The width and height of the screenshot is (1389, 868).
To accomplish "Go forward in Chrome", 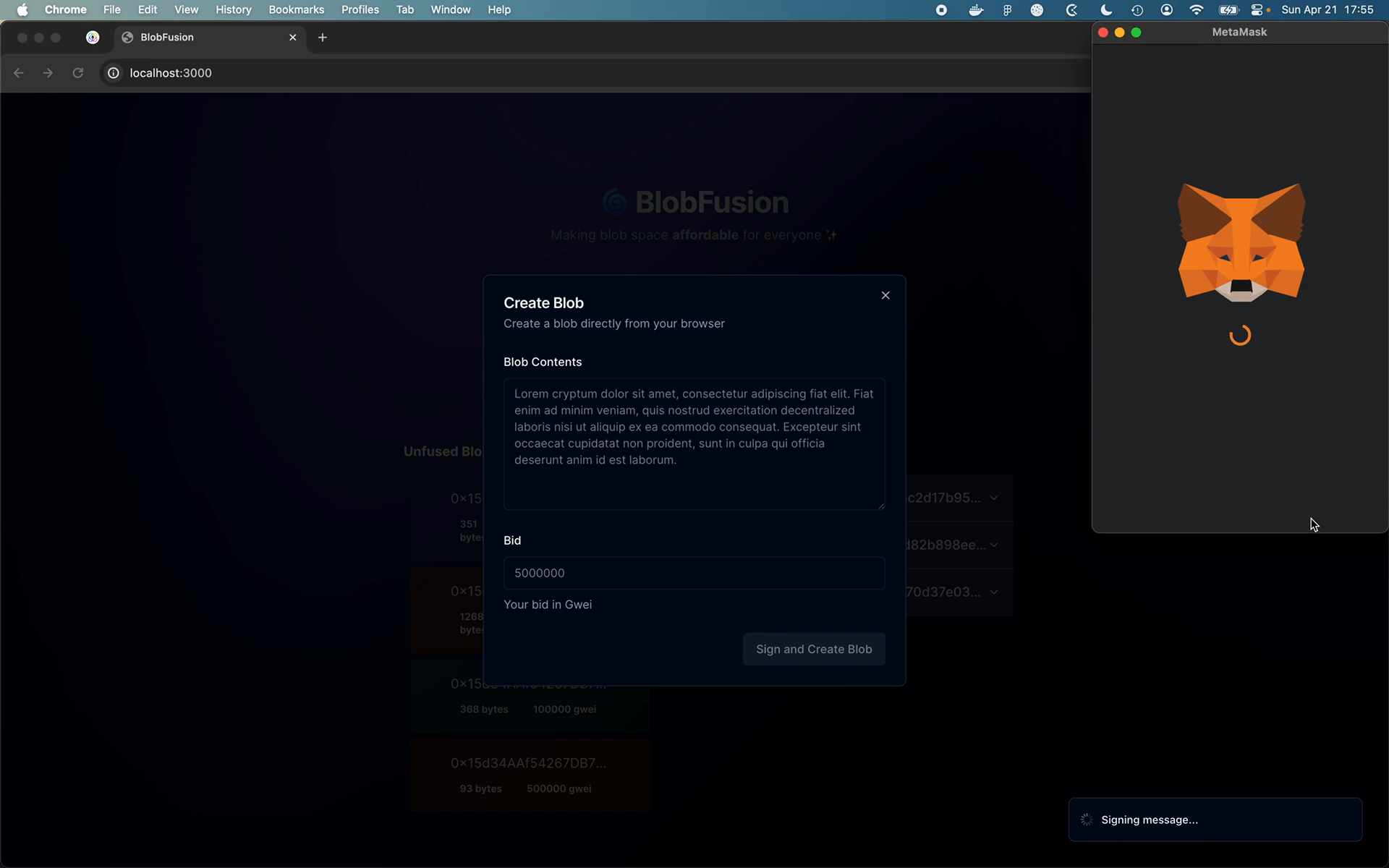I will (x=48, y=73).
